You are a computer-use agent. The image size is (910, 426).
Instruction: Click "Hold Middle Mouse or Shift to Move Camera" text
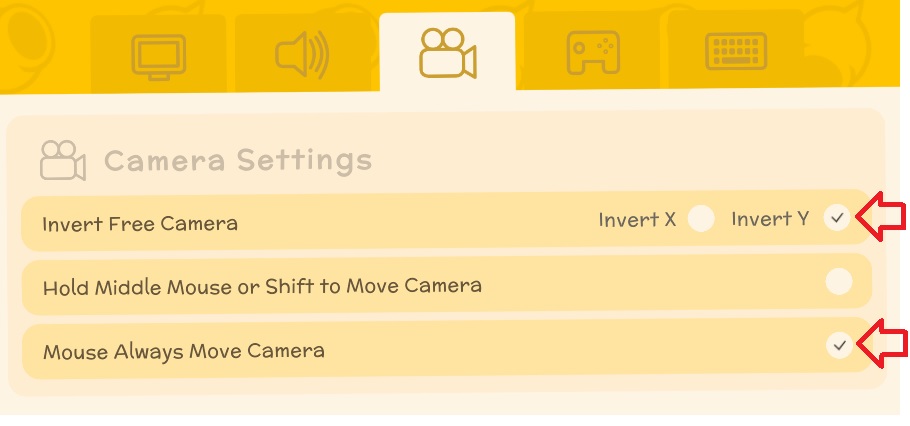262,287
